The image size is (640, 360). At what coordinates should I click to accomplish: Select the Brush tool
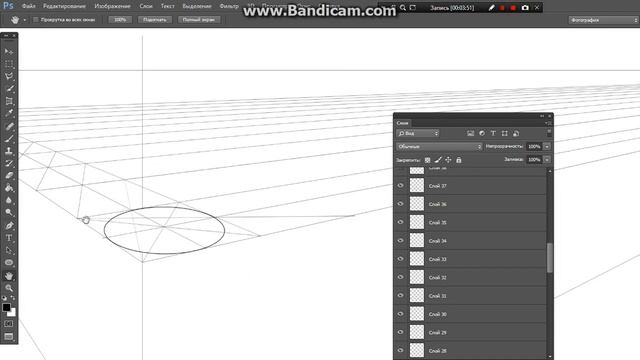coord(9,138)
